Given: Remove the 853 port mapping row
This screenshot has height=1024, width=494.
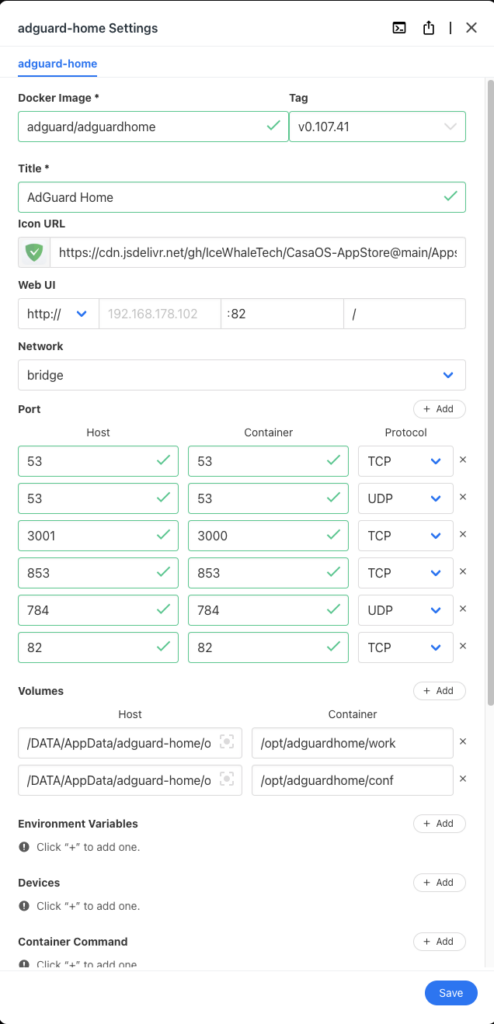Looking at the screenshot, I should click(x=463, y=571).
